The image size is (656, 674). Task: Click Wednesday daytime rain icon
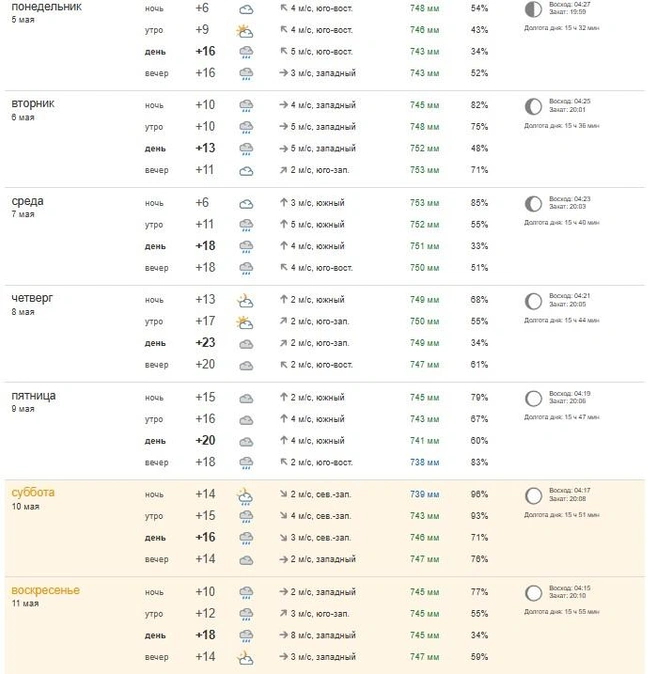pyautogui.click(x=246, y=247)
